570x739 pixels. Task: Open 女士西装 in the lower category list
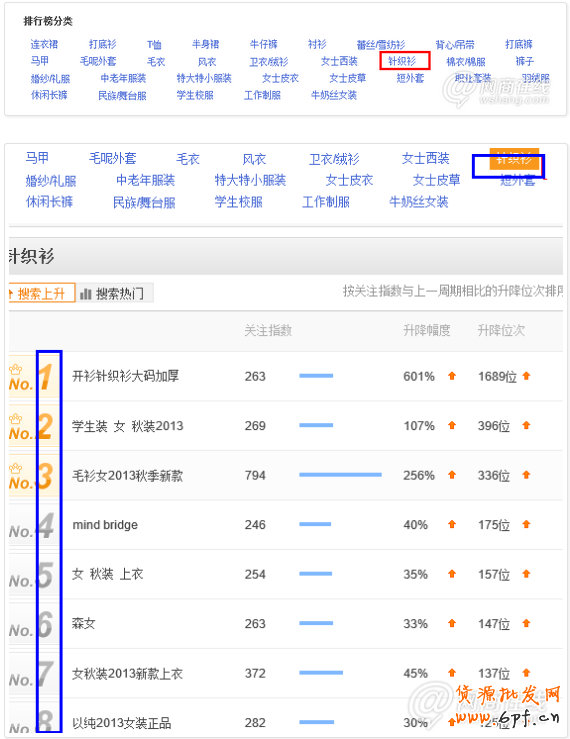[x=426, y=158]
